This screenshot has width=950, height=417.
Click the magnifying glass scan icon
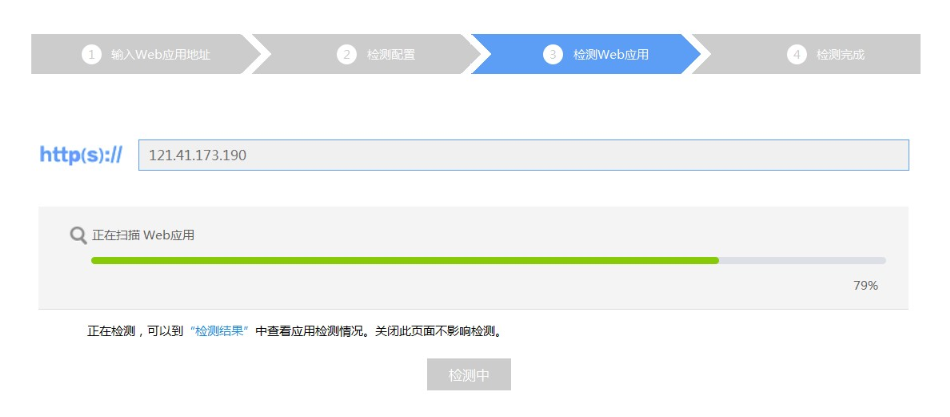pyautogui.click(x=78, y=235)
